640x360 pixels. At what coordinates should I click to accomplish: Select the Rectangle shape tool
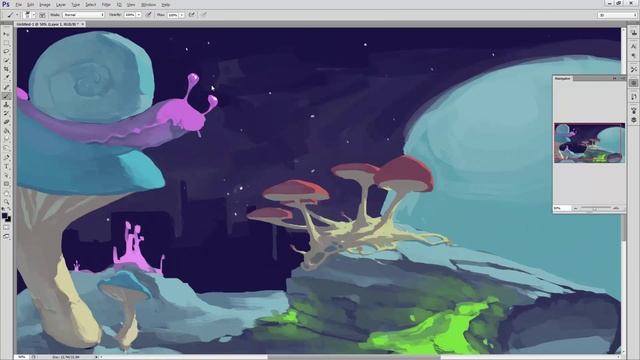tap(6, 184)
